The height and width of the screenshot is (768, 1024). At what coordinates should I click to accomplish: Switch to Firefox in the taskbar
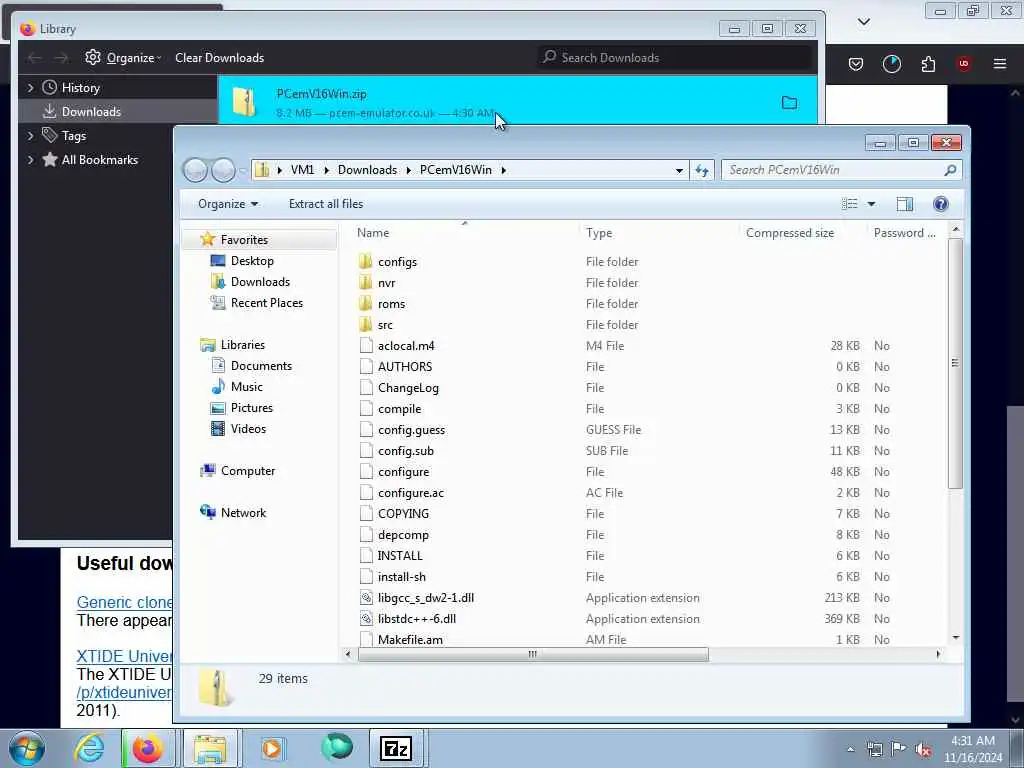148,748
